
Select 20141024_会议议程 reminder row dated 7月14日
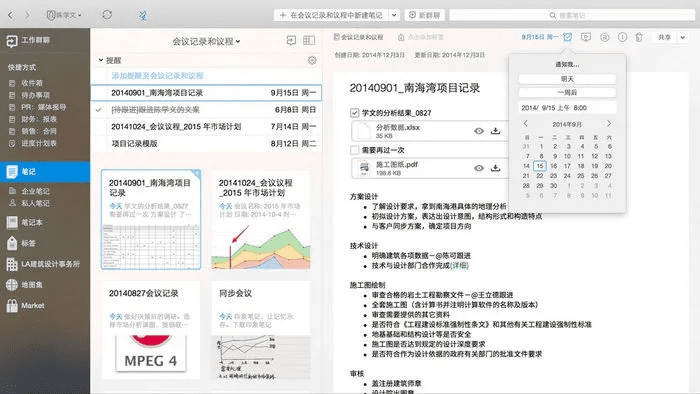pos(206,127)
